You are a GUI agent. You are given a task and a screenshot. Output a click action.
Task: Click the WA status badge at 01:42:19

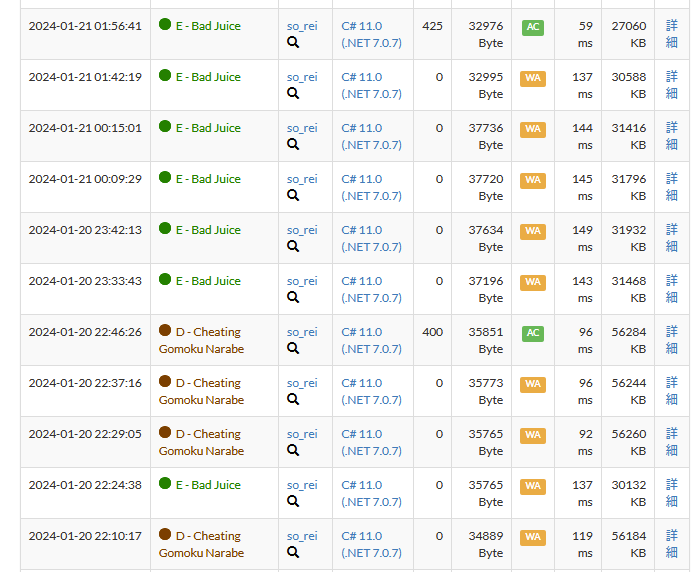coord(533,78)
